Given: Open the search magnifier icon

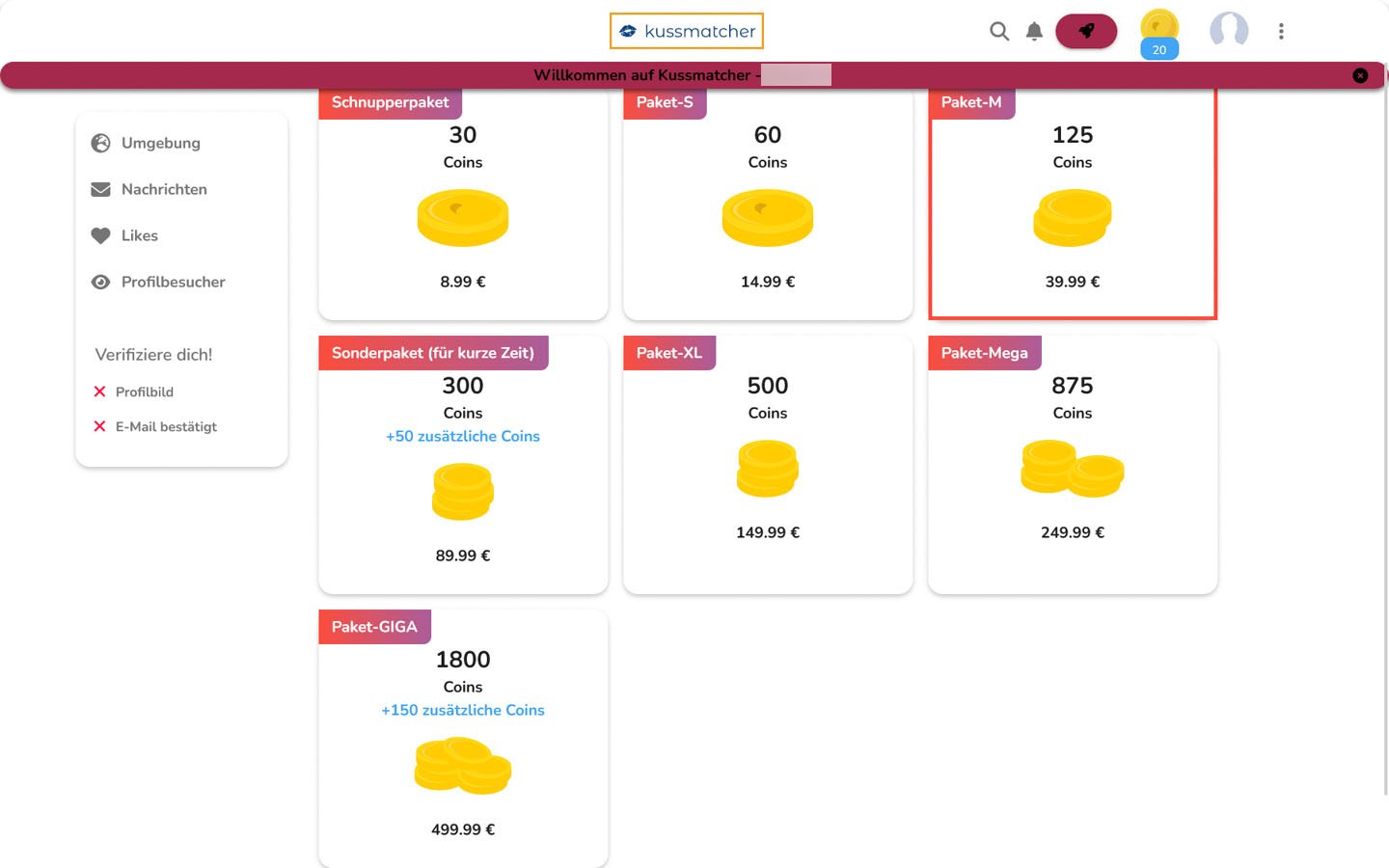Looking at the screenshot, I should 999,31.
